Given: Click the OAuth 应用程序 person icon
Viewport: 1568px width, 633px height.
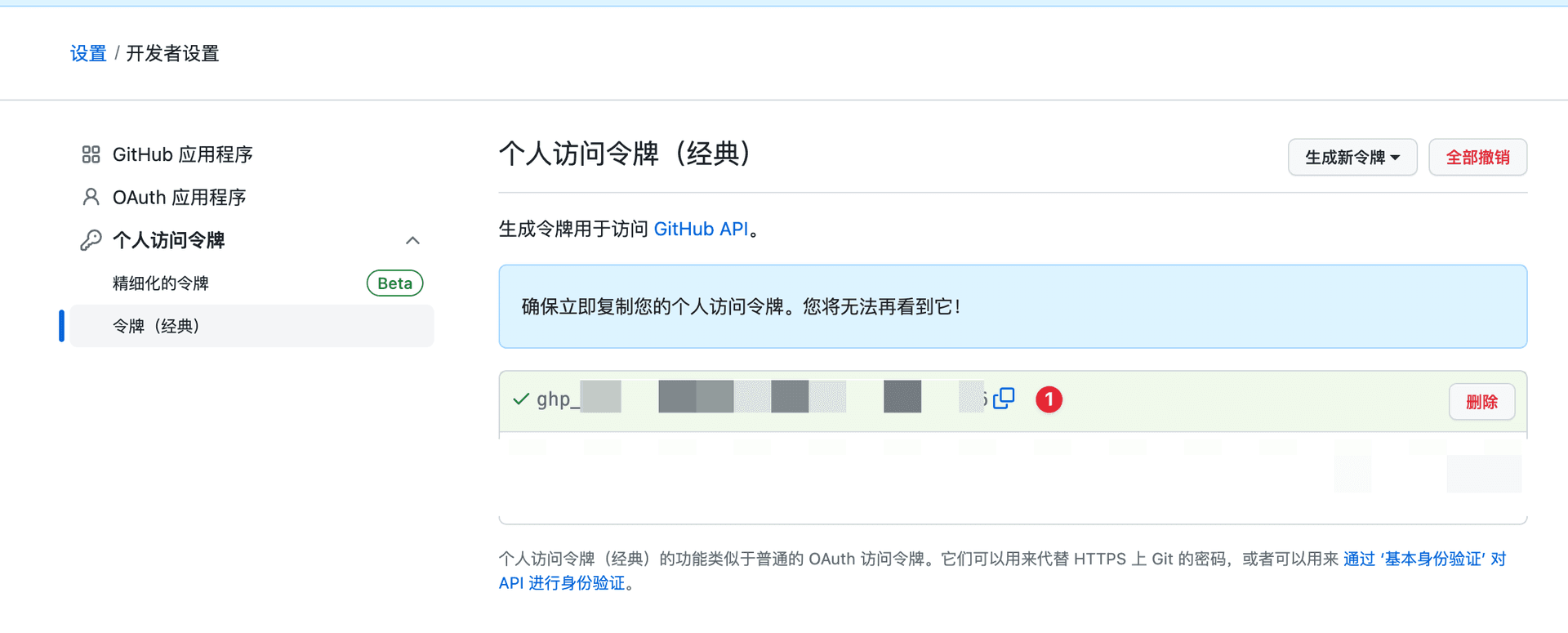Looking at the screenshot, I should coord(91,197).
